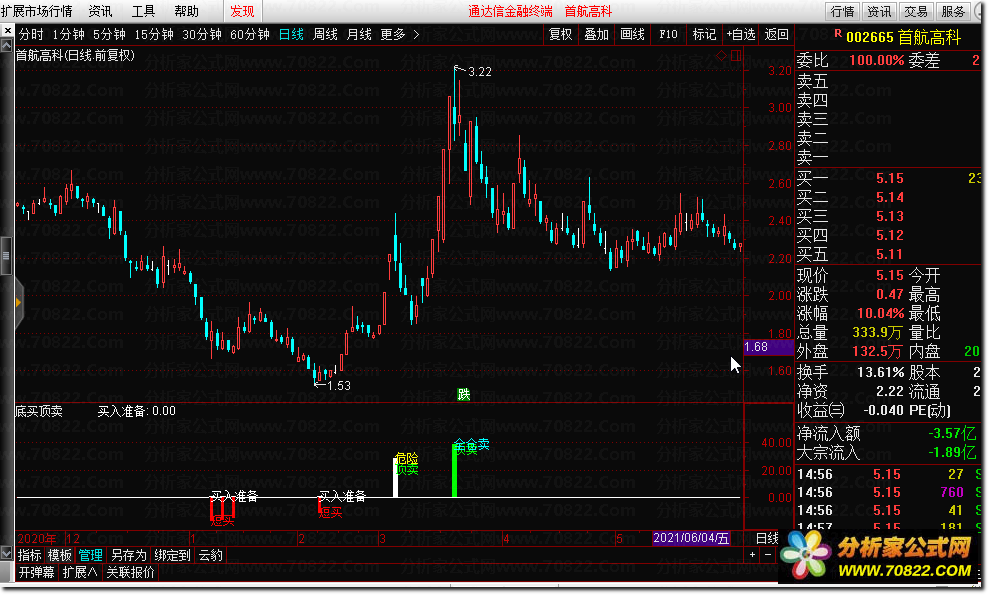Viewport: 990px width, 595px height.
Task: Select the 60分钟 period
Action: pos(250,34)
